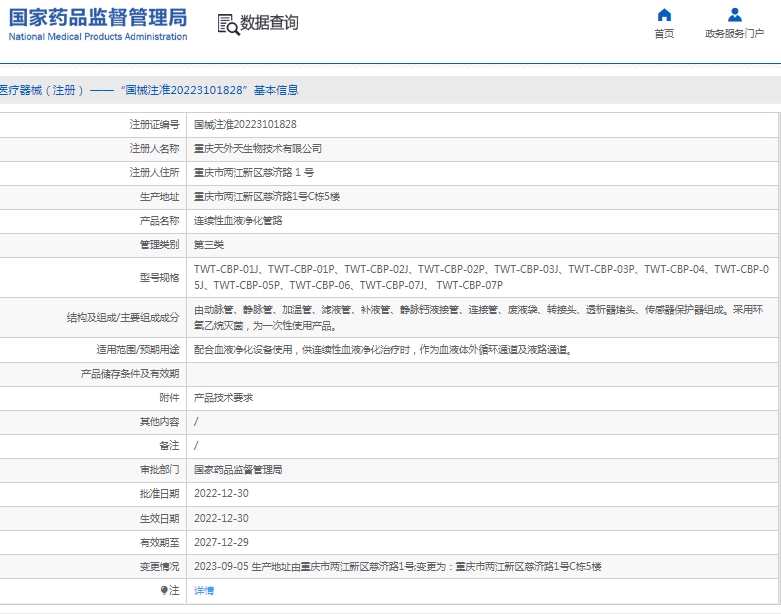
Task: Click the 首页 text link
Action: point(664,33)
